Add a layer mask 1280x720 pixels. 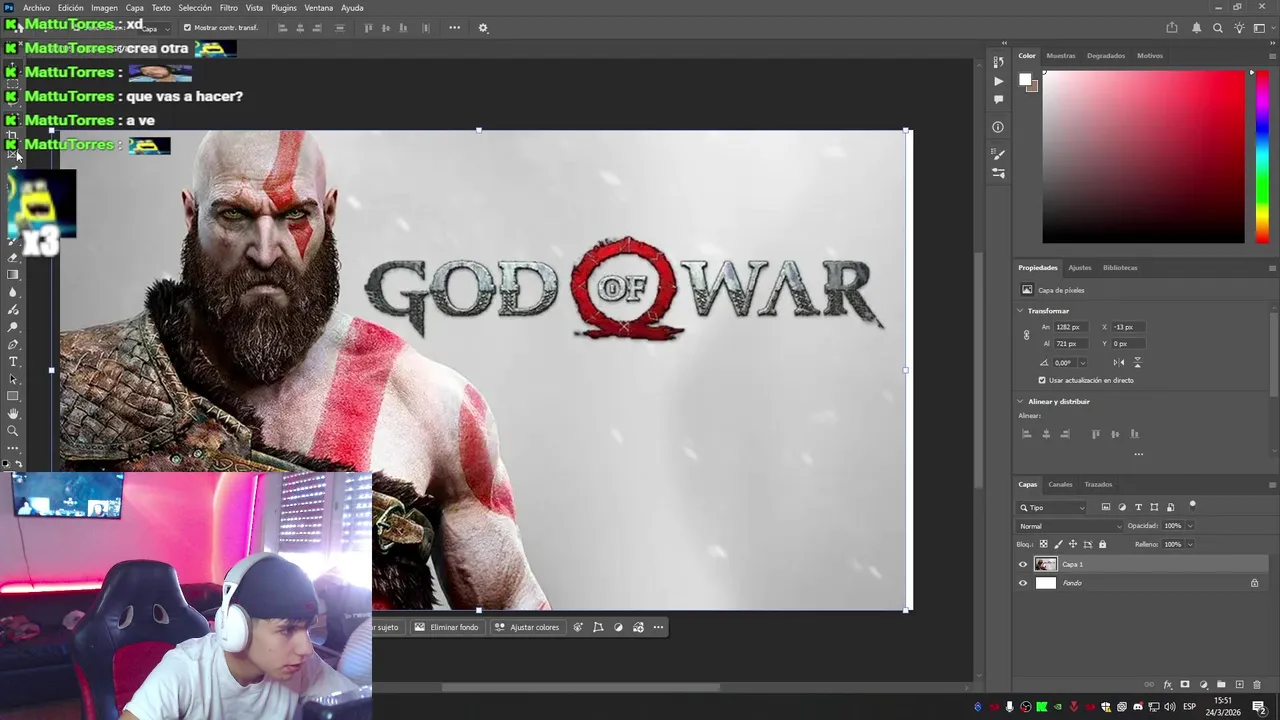click(x=1185, y=685)
